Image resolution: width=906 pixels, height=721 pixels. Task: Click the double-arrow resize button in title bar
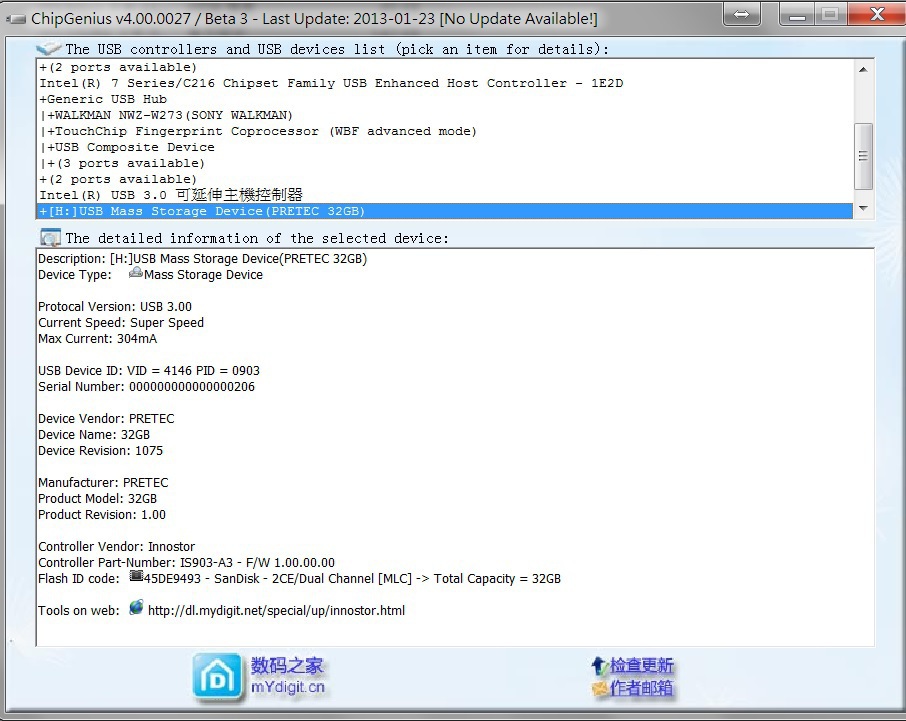741,14
